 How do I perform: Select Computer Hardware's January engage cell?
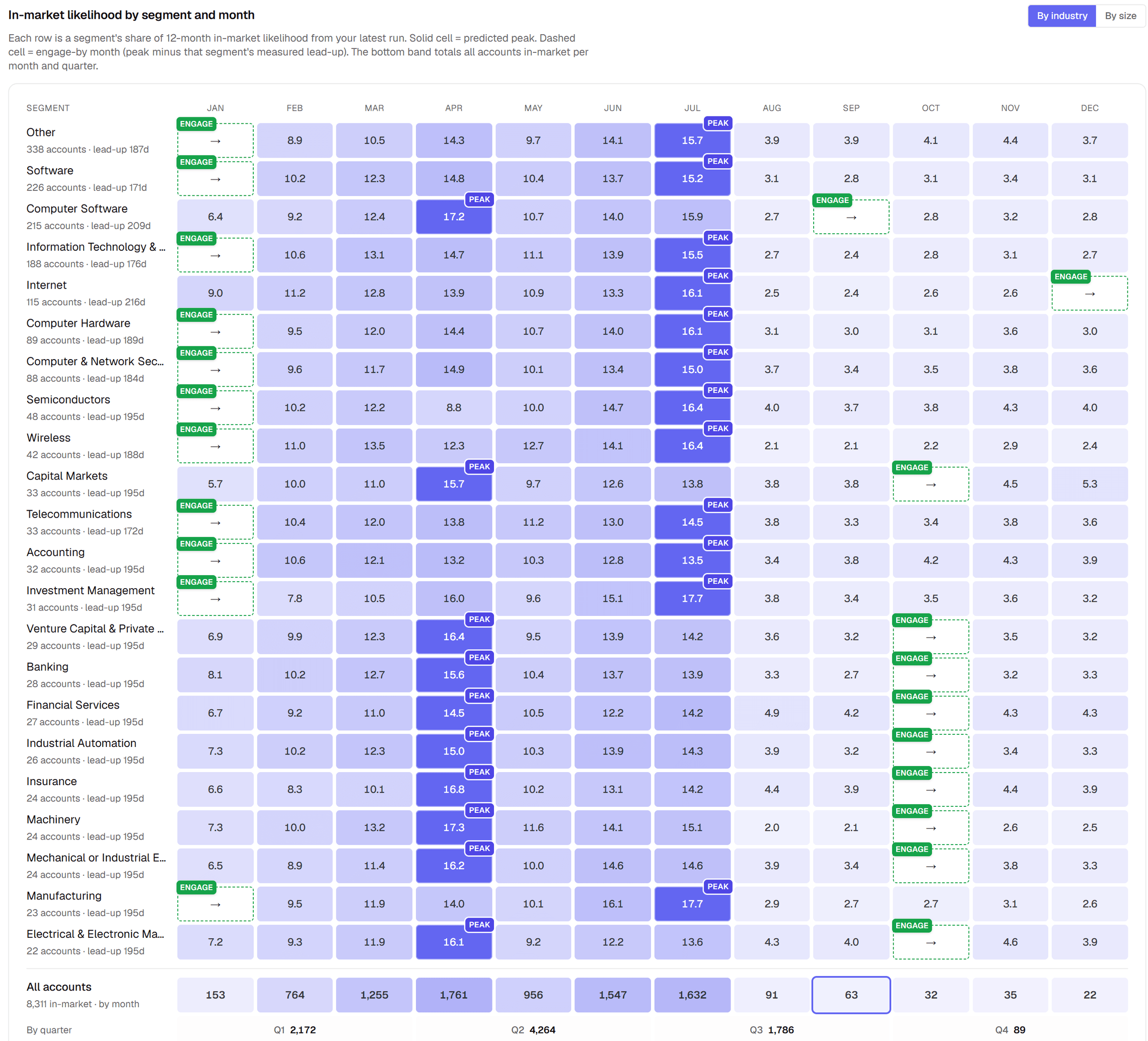point(216,331)
